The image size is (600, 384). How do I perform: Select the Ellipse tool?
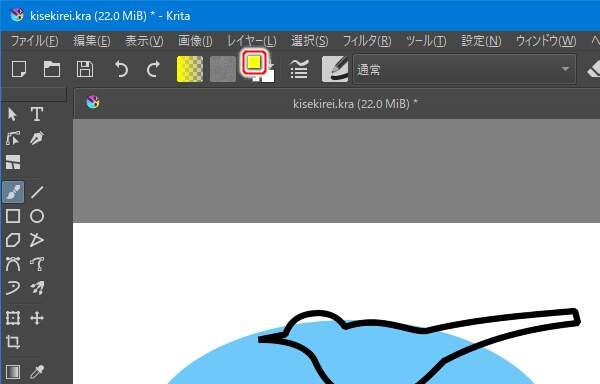37,216
